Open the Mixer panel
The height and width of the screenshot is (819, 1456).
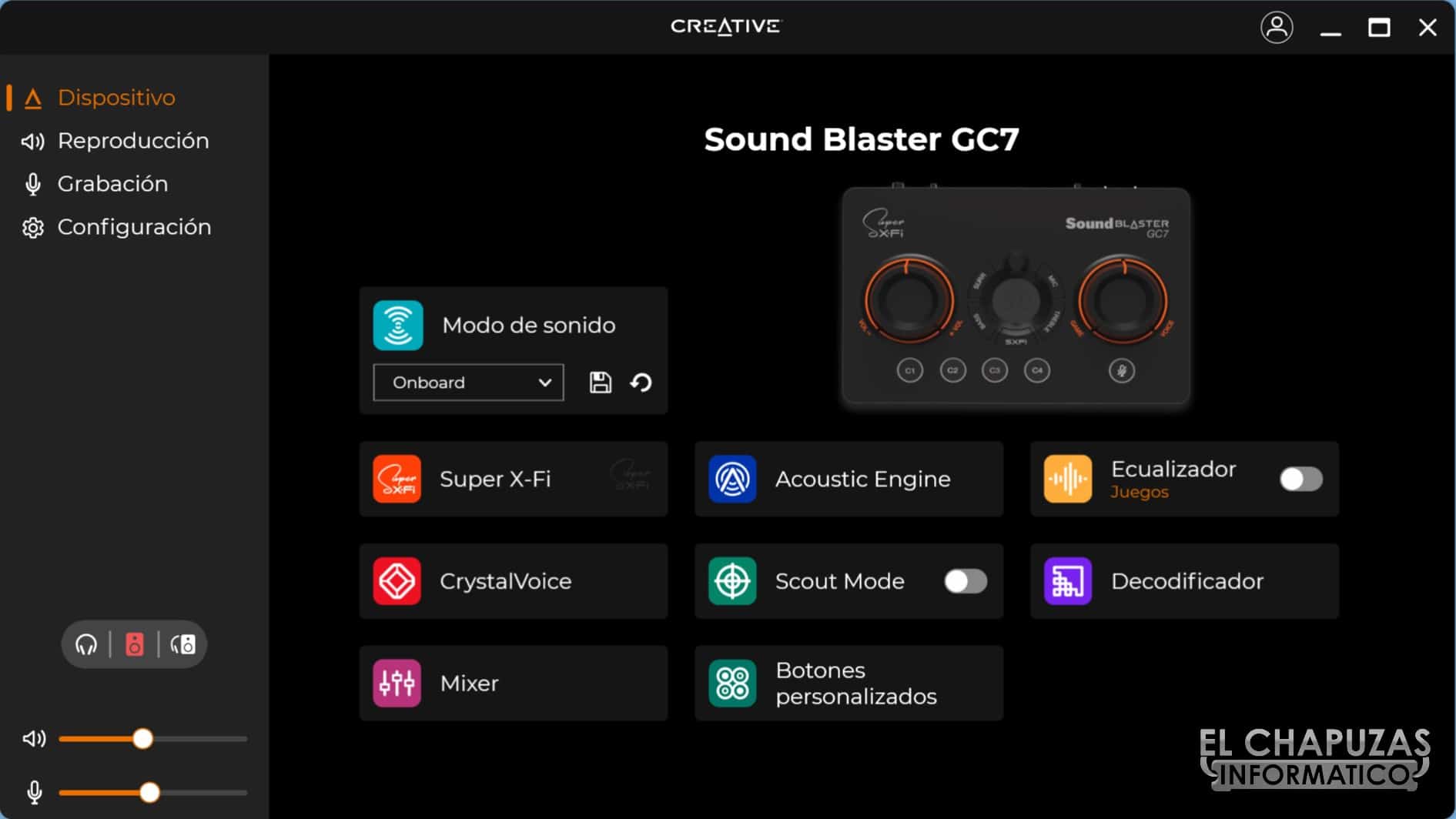pyautogui.click(x=512, y=683)
